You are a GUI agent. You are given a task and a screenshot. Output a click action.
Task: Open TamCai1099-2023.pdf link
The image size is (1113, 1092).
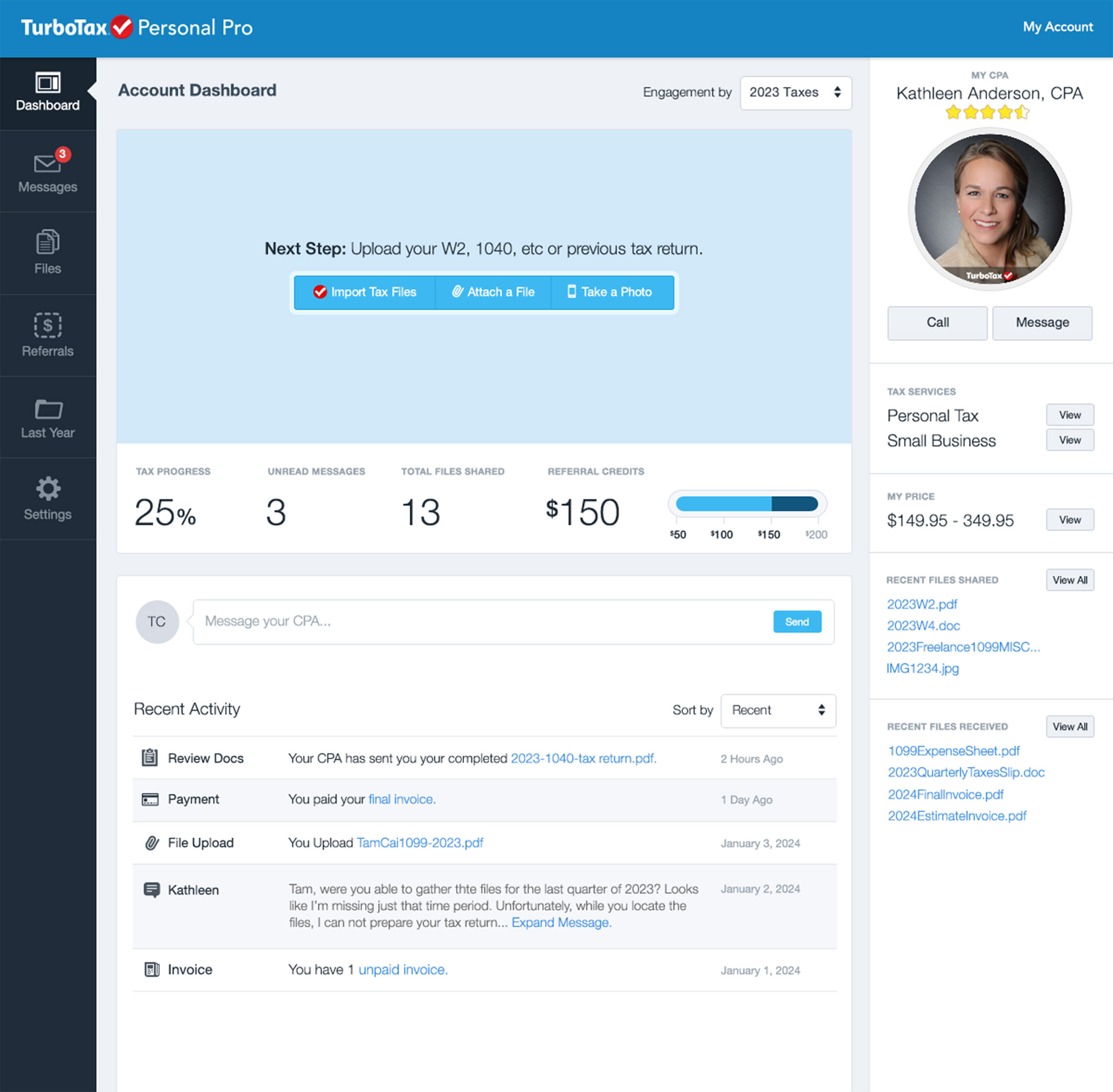(420, 843)
